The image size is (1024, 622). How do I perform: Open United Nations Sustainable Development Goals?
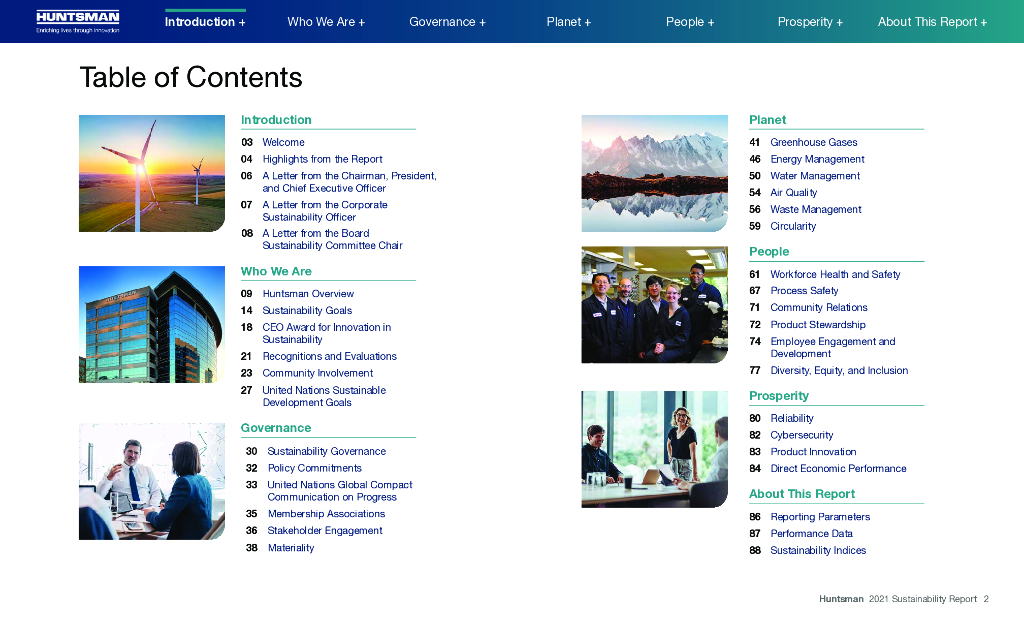(x=324, y=396)
